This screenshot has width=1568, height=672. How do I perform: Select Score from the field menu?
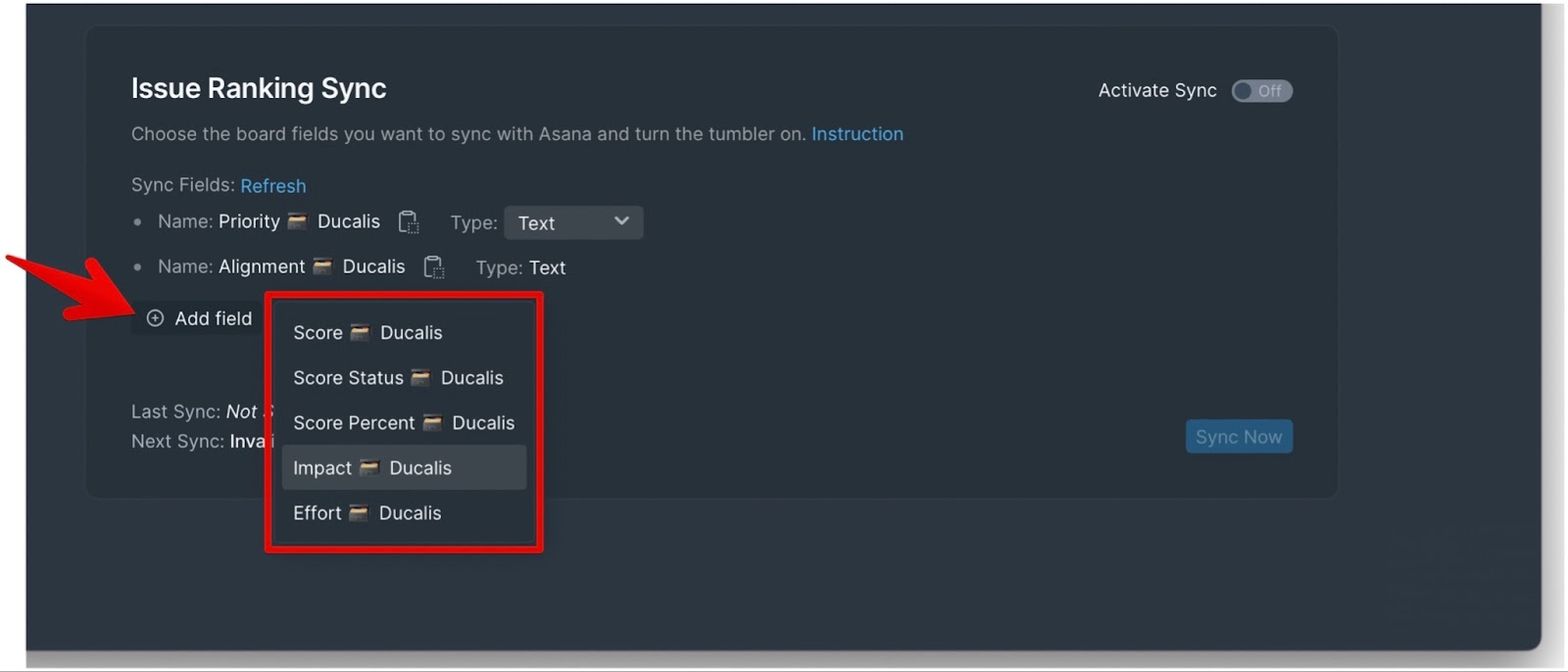404,333
